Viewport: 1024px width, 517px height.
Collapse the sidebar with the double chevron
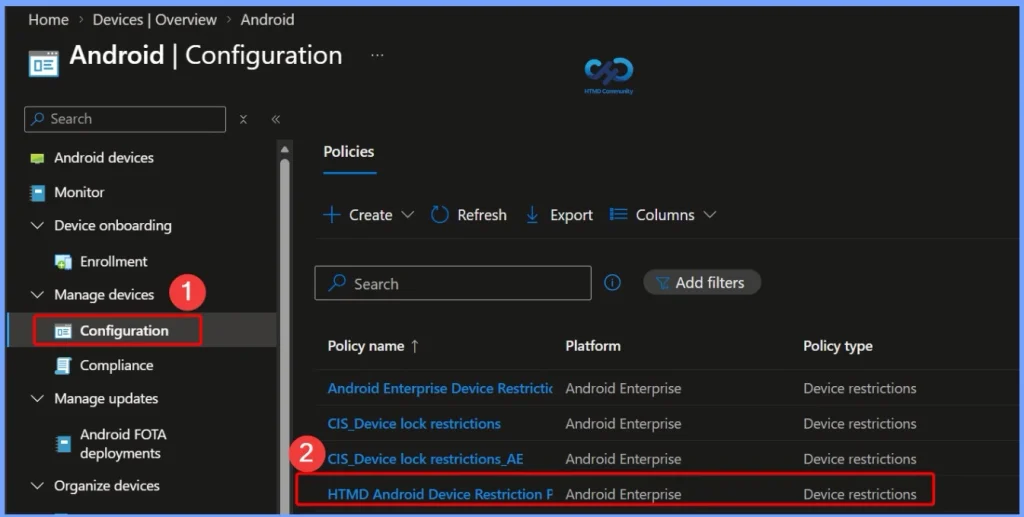276,119
